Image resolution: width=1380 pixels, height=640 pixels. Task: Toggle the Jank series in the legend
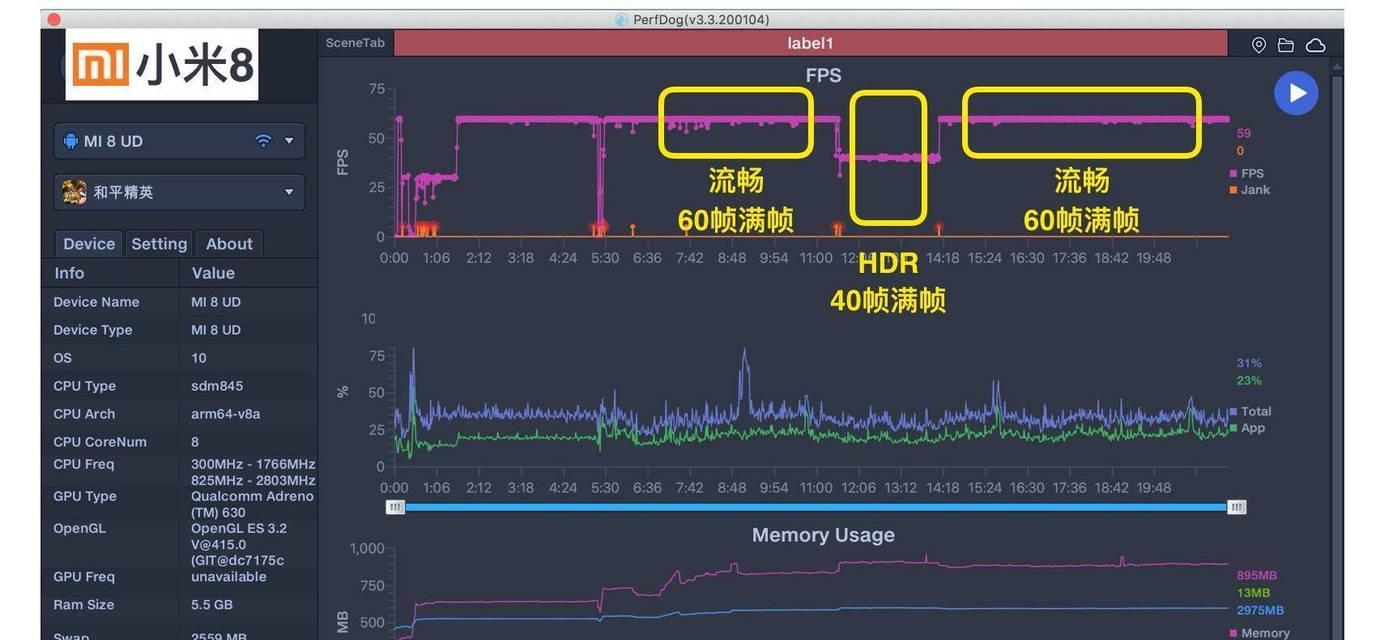click(x=1249, y=190)
